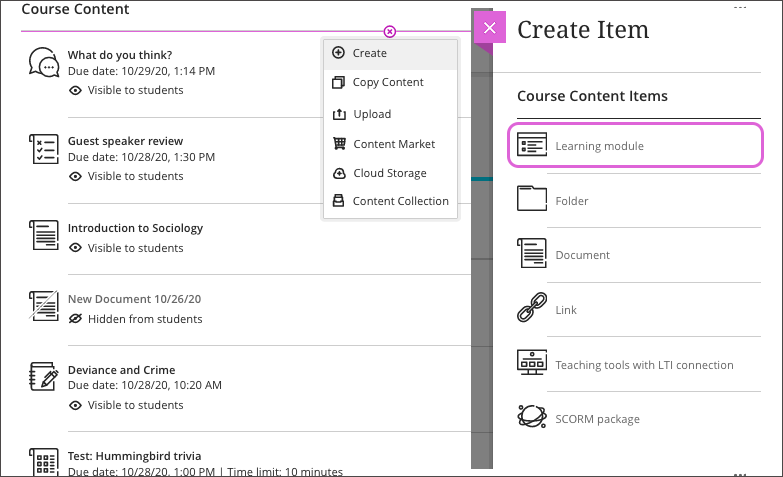Viewport: 783px width, 477px height.
Task: Open Guest speaker review title link
Action: click(x=125, y=141)
